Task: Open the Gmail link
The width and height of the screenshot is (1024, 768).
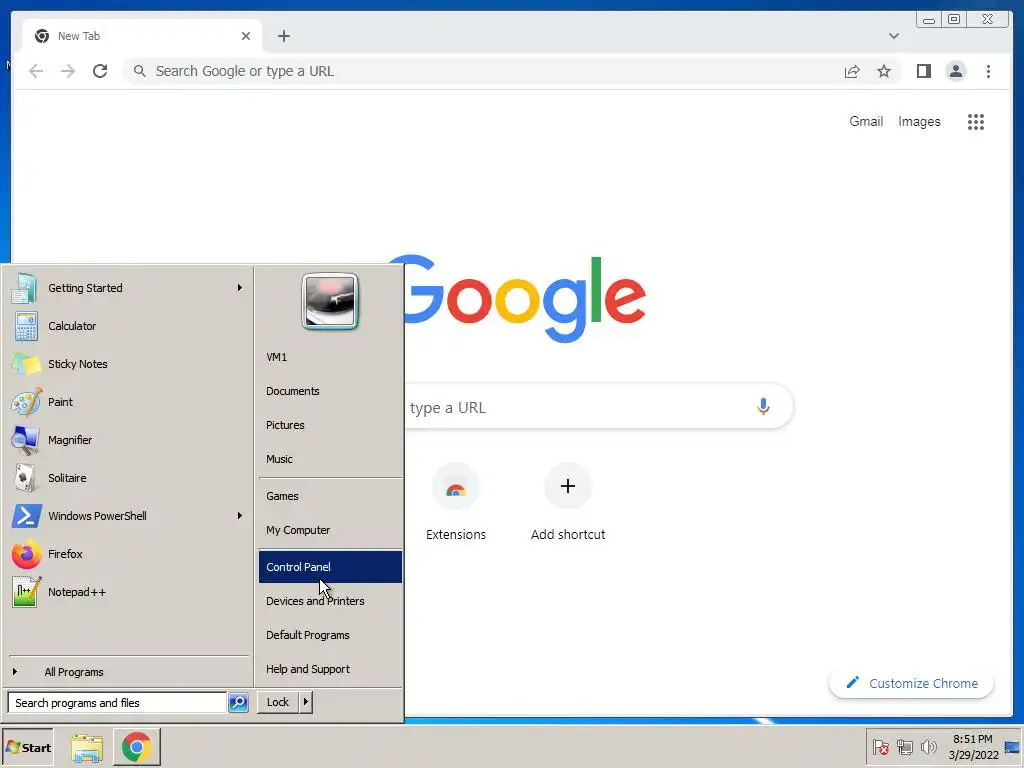Action: [x=866, y=121]
